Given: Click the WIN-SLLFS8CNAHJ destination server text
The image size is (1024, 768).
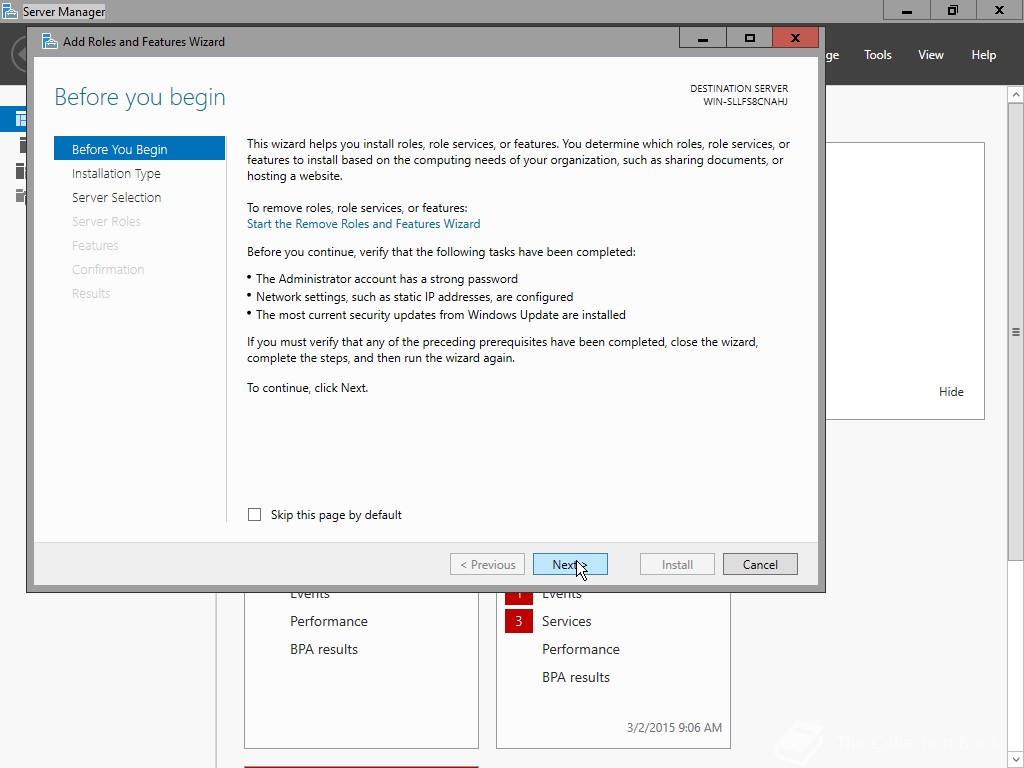Looking at the screenshot, I should [745, 102].
